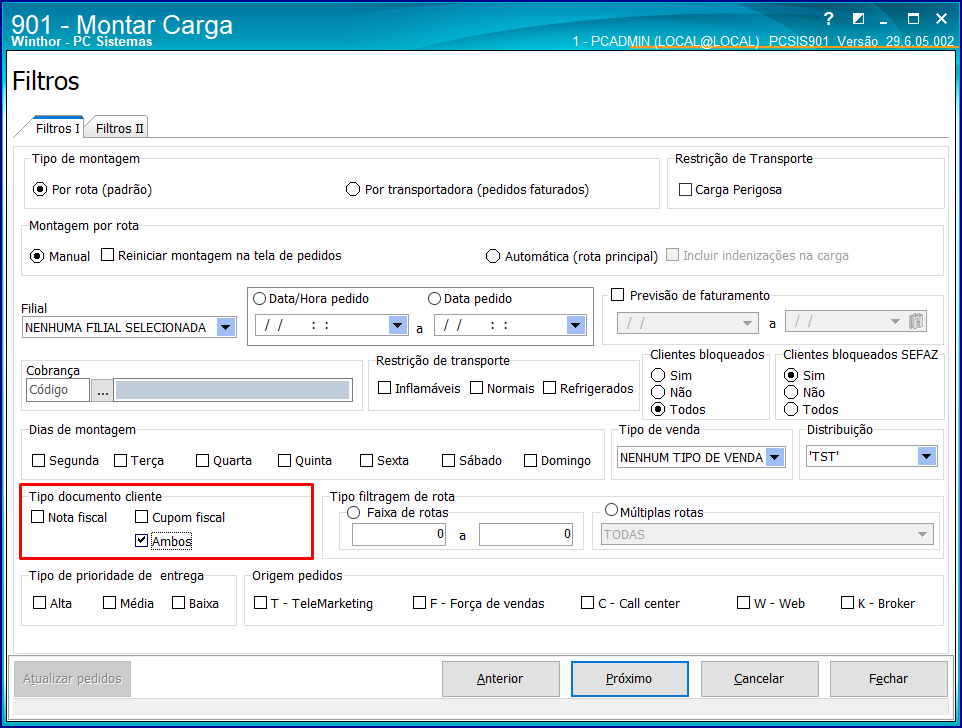Viewport: 962px width, 728px height.
Task: Select the Múltiplas rotas radio button
Action: click(612, 510)
